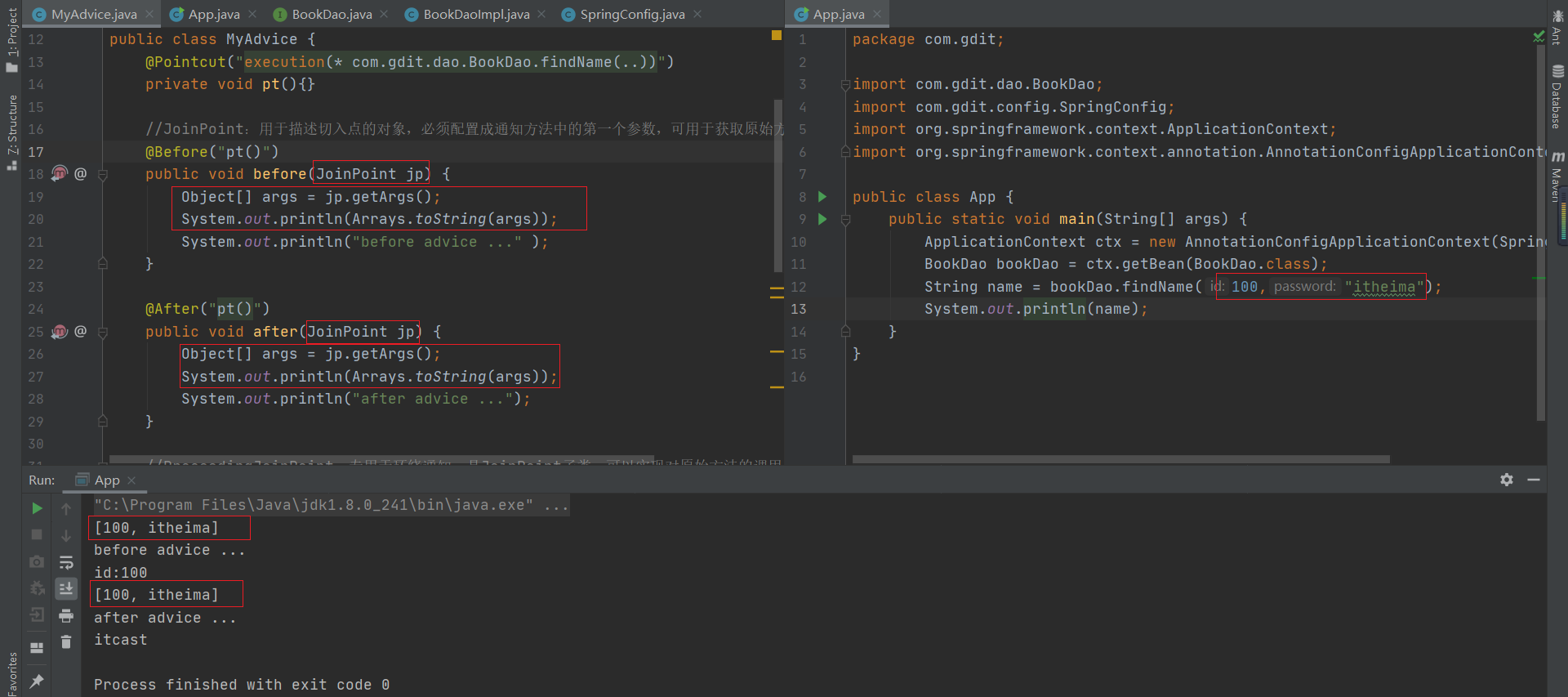
Task: Open the Ant tool window
Action: click(x=1557, y=27)
